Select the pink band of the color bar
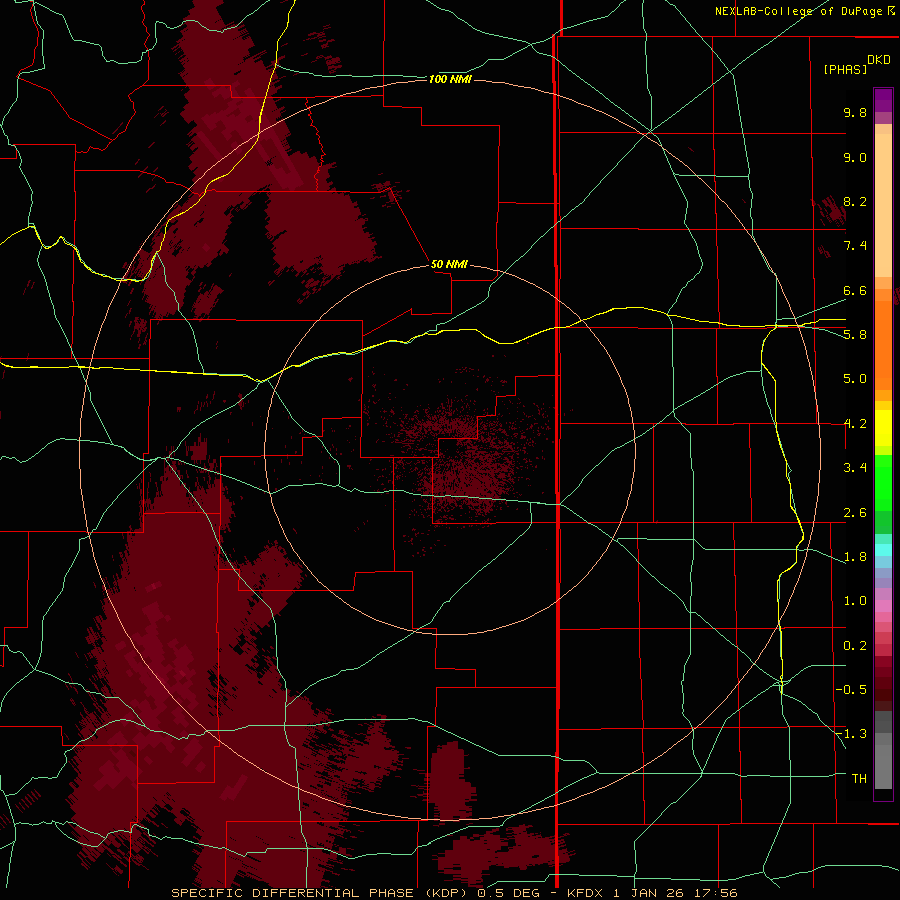 click(883, 606)
